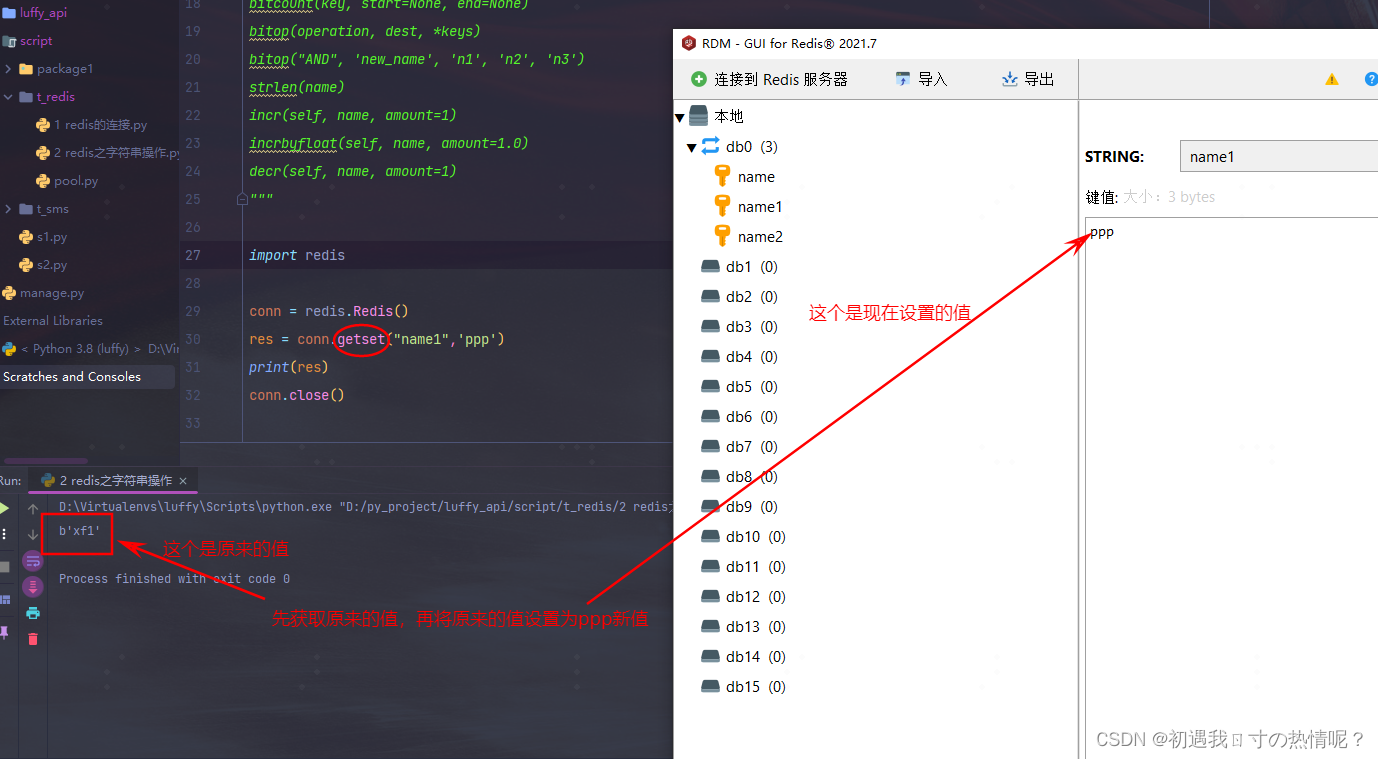Click the Restore Layout icon in Run panel

click(5, 600)
